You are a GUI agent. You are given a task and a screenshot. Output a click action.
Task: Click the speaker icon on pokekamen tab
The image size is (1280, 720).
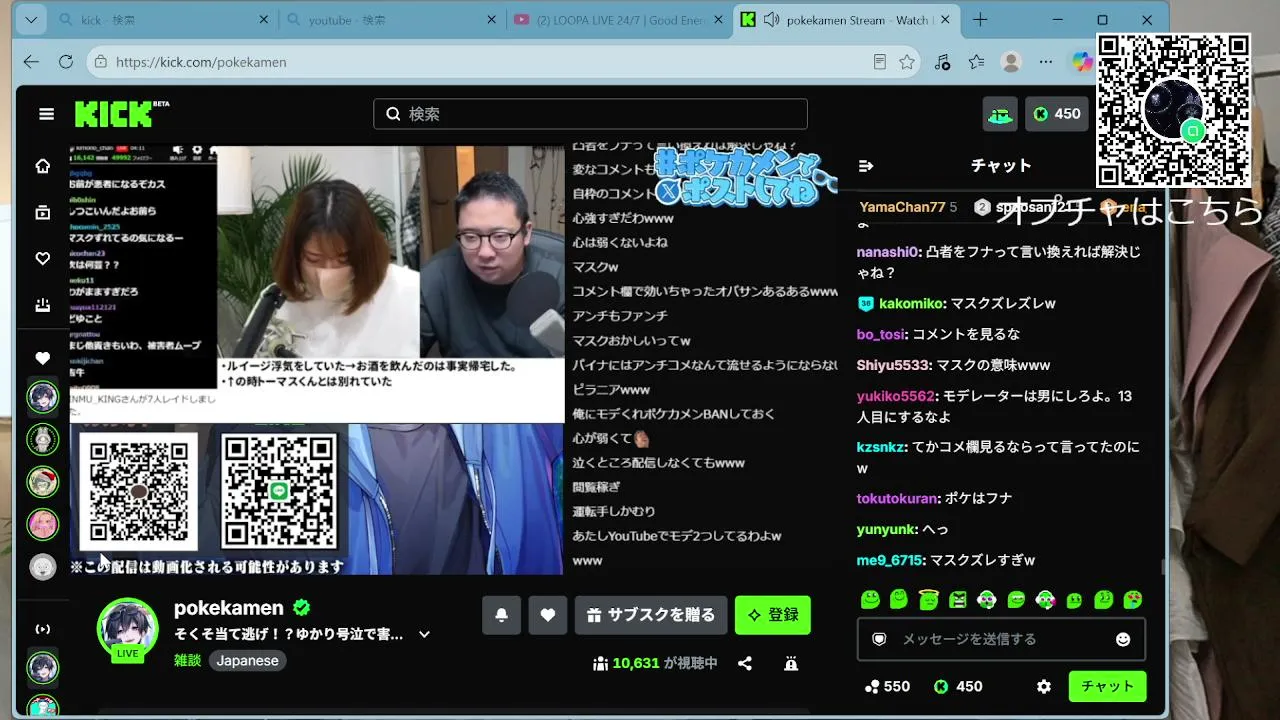point(771,20)
